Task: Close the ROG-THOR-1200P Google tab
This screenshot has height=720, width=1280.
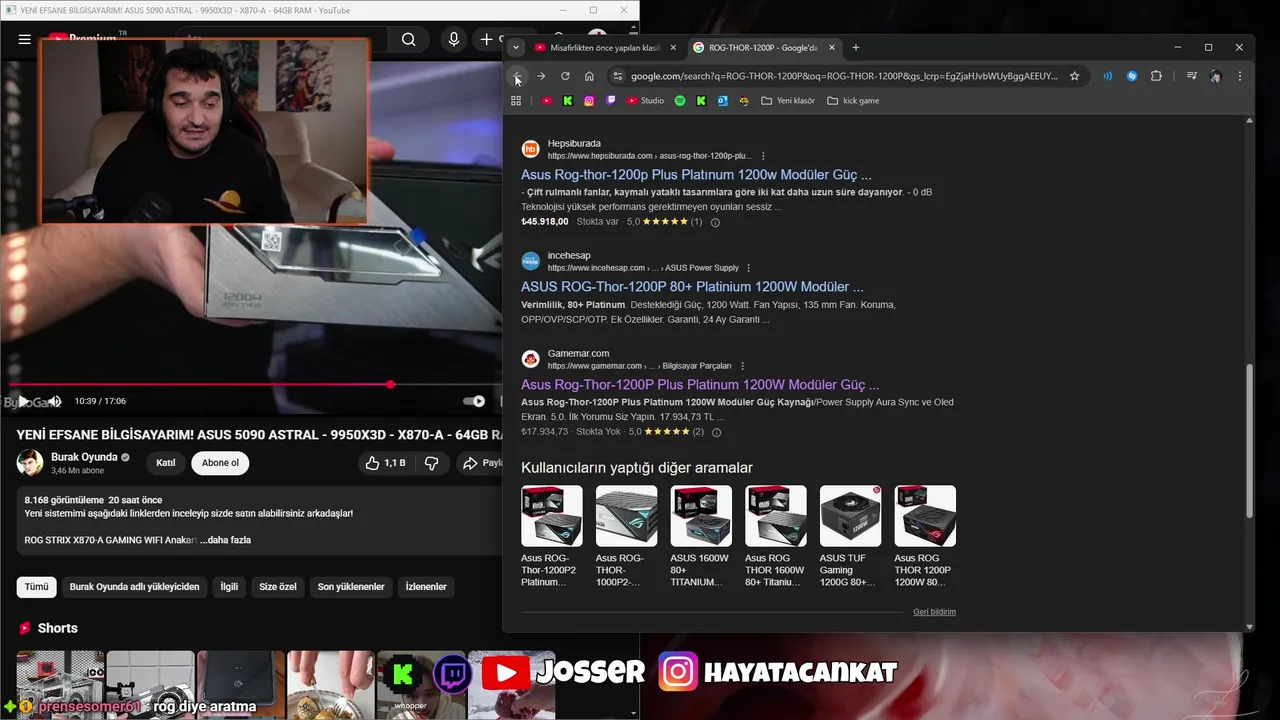Action: (832, 47)
